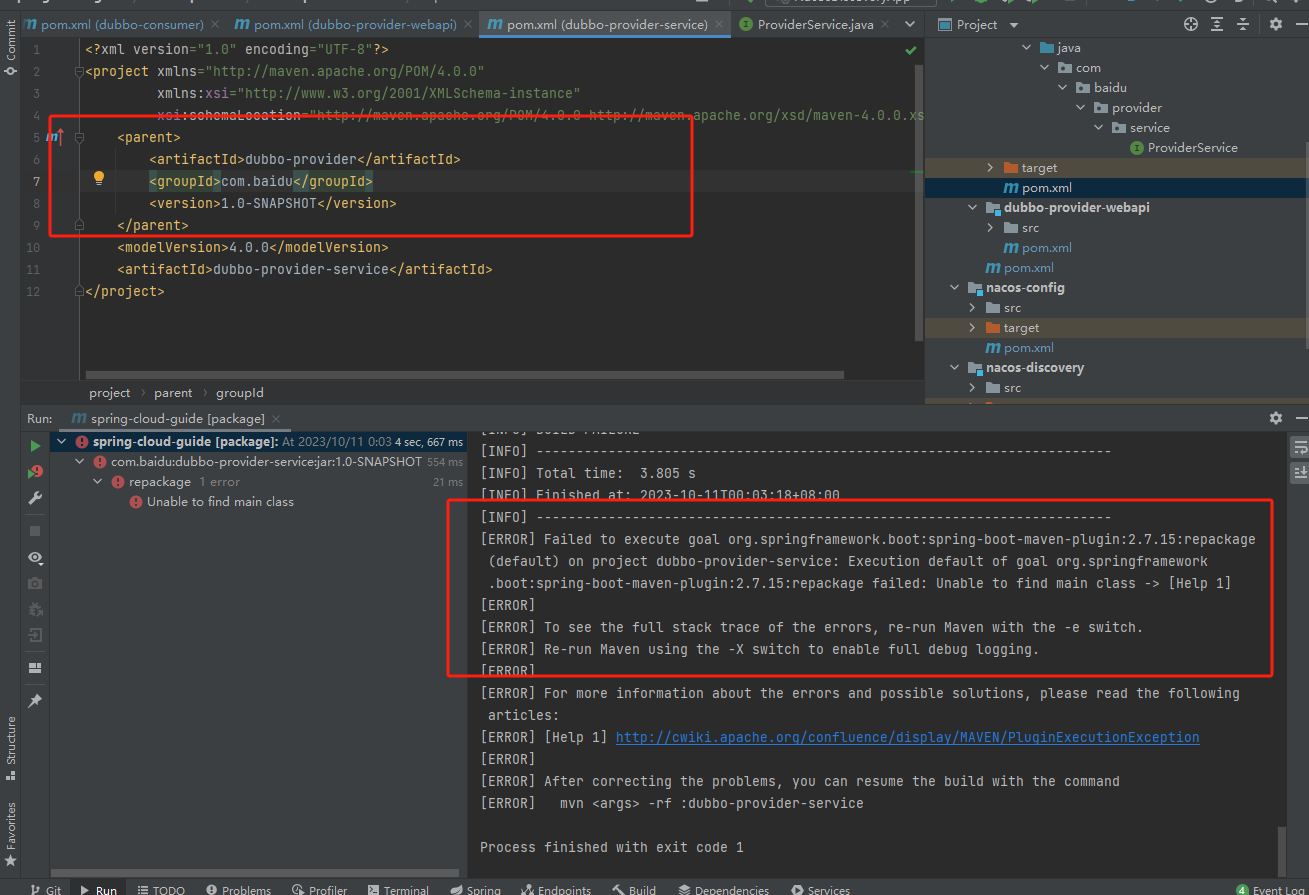Screen dimensions: 1309x895
Task: Fold the parent element on line 5
Action: (79, 137)
